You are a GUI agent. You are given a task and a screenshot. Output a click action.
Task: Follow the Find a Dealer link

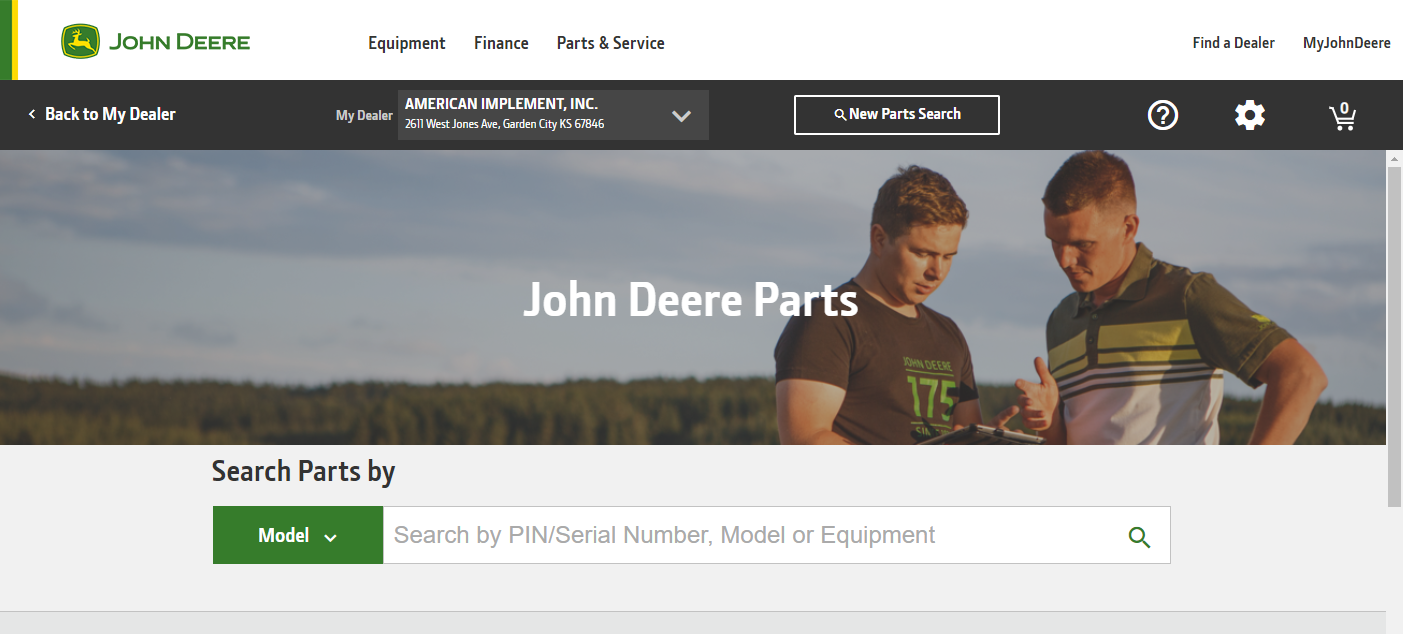point(1233,43)
